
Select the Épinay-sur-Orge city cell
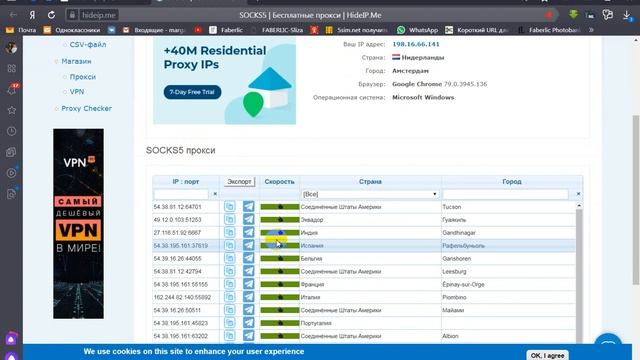tap(509, 284)
